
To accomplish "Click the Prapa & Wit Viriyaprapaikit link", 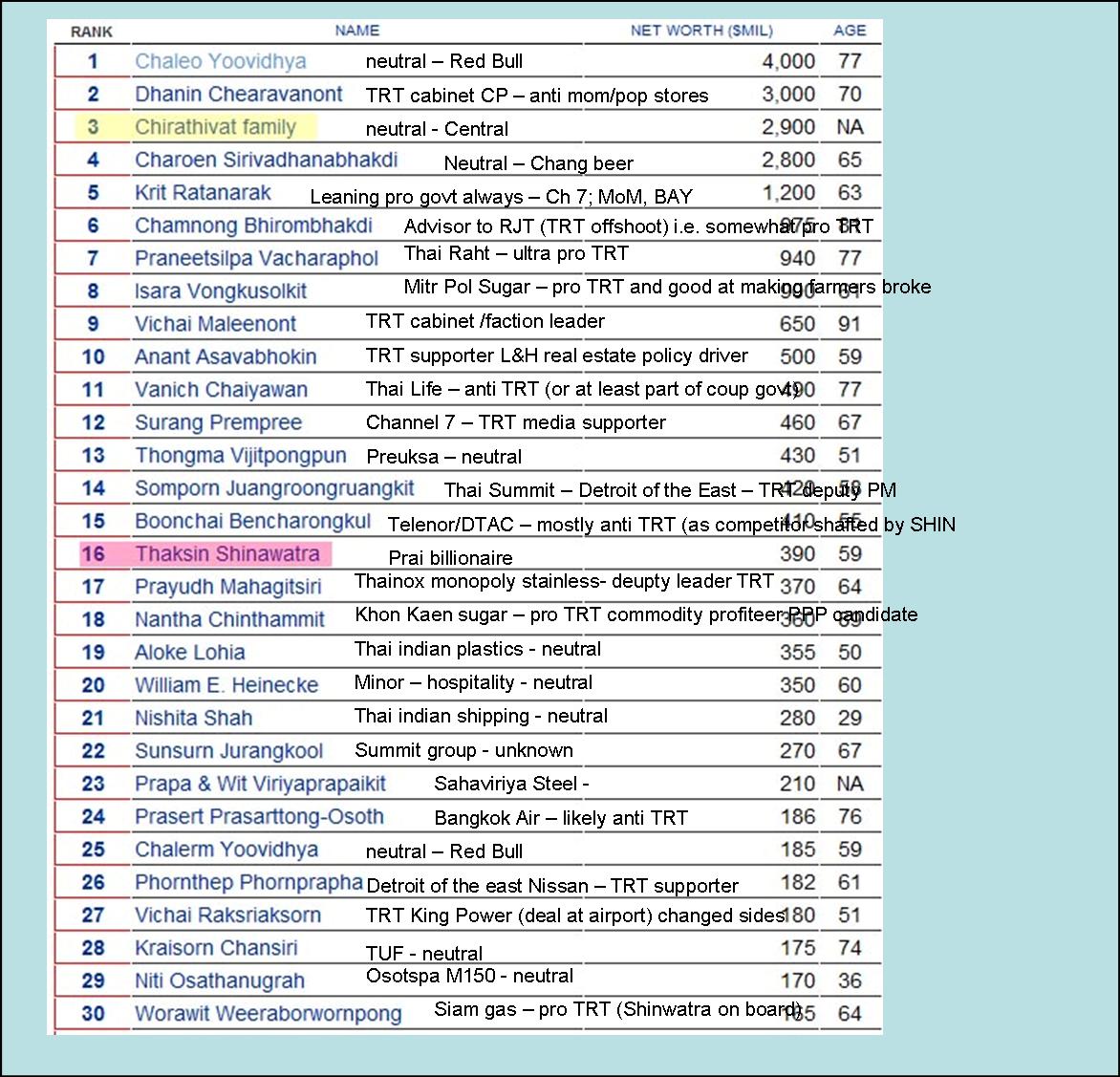I will [x=260, y=785].
